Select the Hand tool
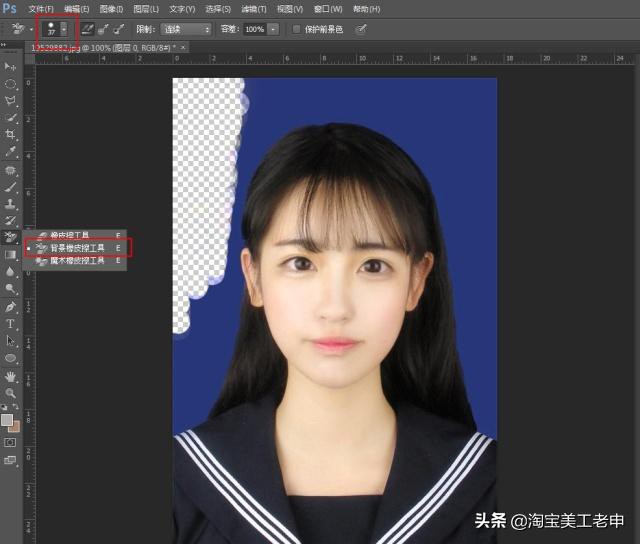 click(x=11, y=376)
